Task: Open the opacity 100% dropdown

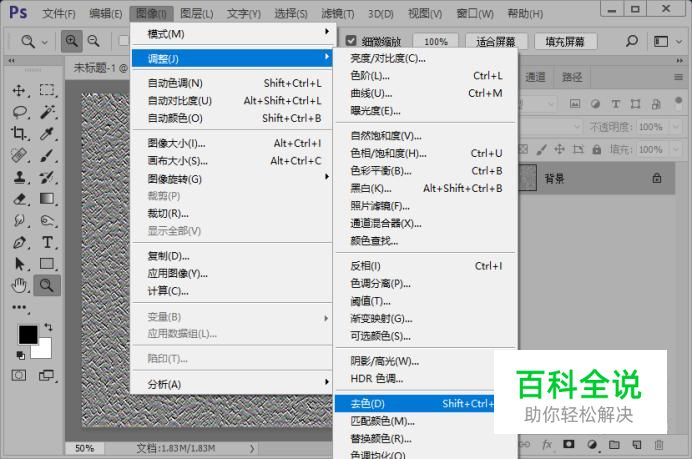Action: coord(675,127)
